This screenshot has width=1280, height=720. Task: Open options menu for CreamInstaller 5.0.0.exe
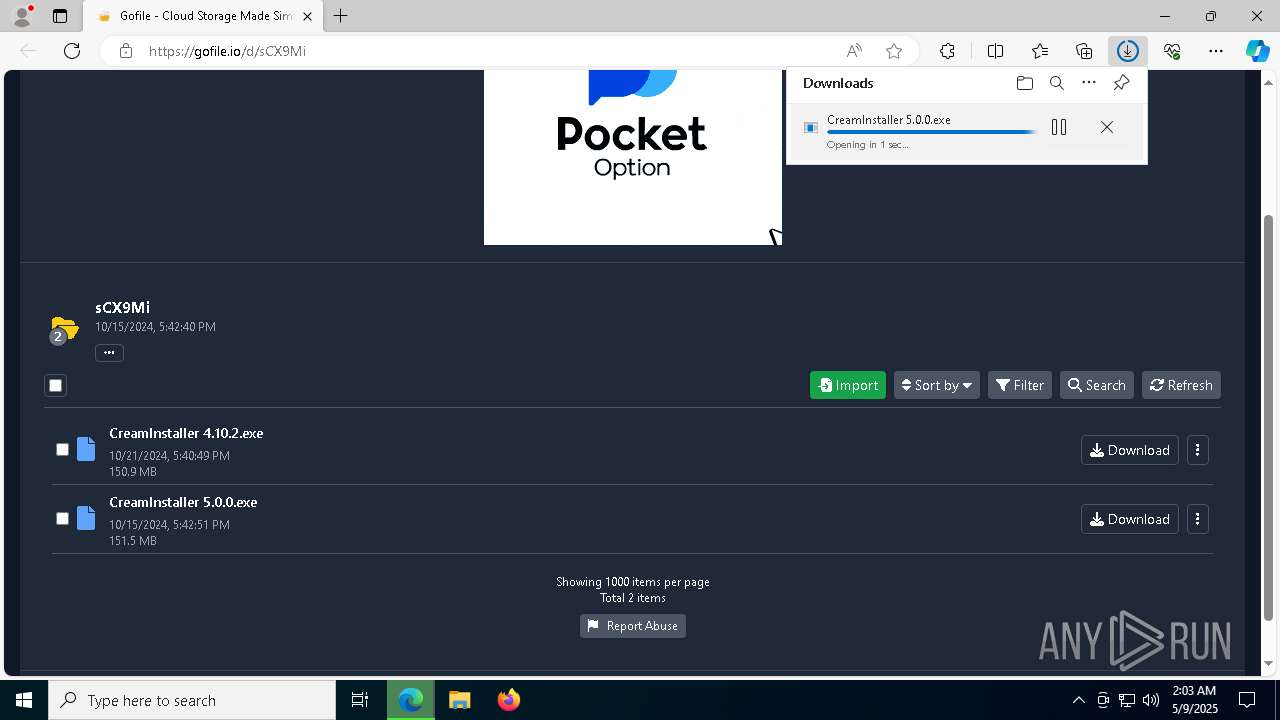1197,519
